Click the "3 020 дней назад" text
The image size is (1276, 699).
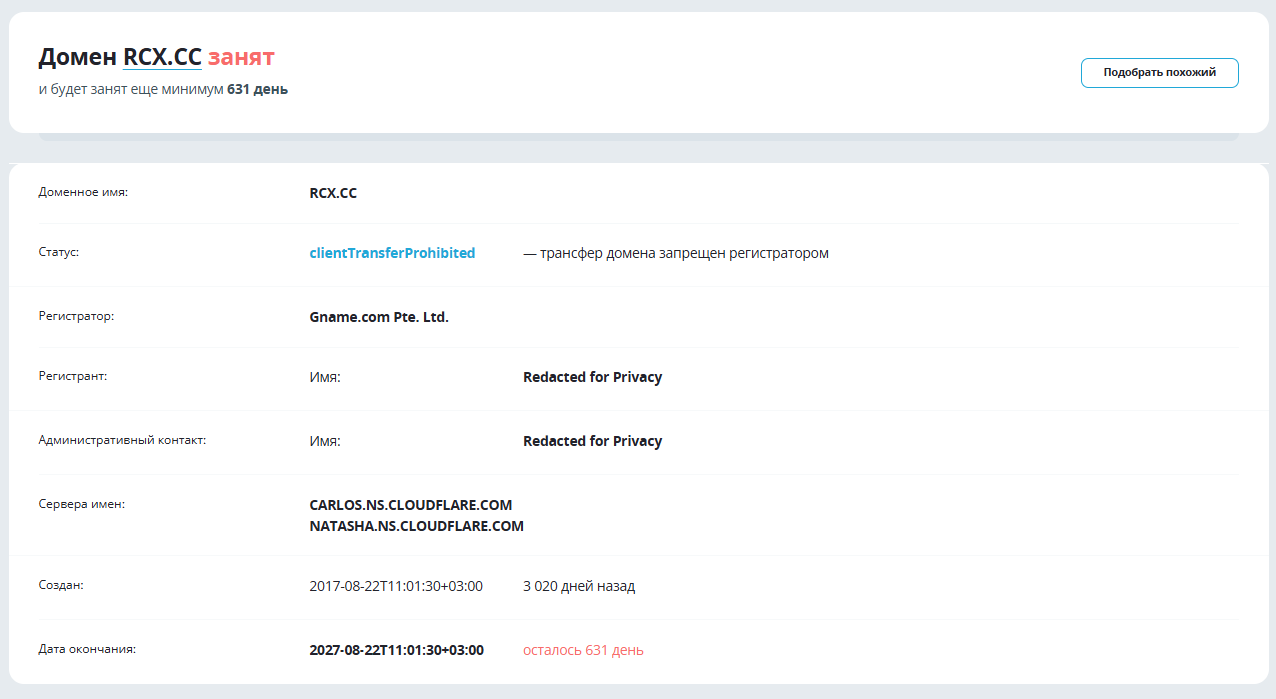[x=579, y=586]
